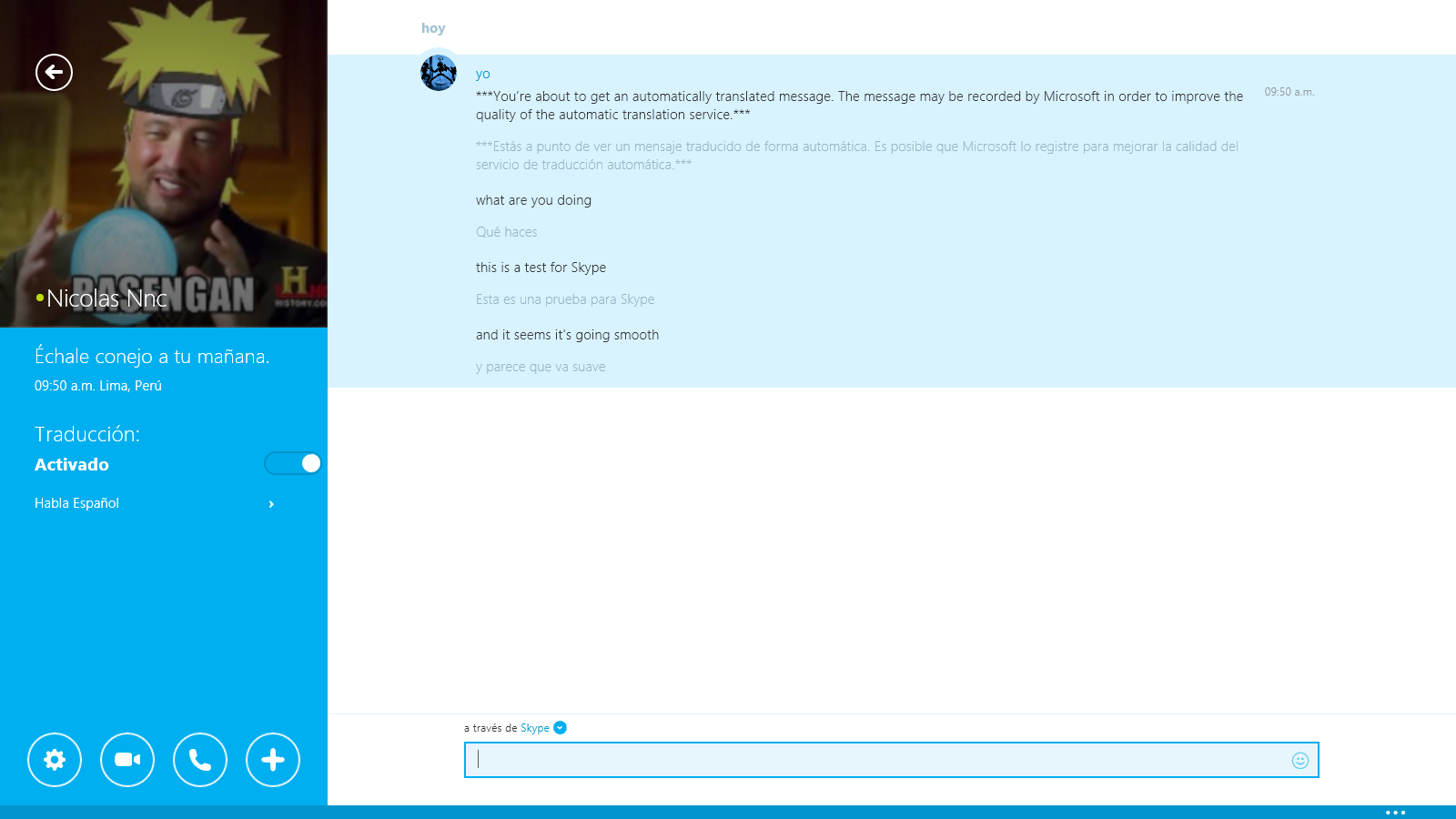Click my avatar next to 'yo'
The image size is (1456, 819).
pos(439,73)
